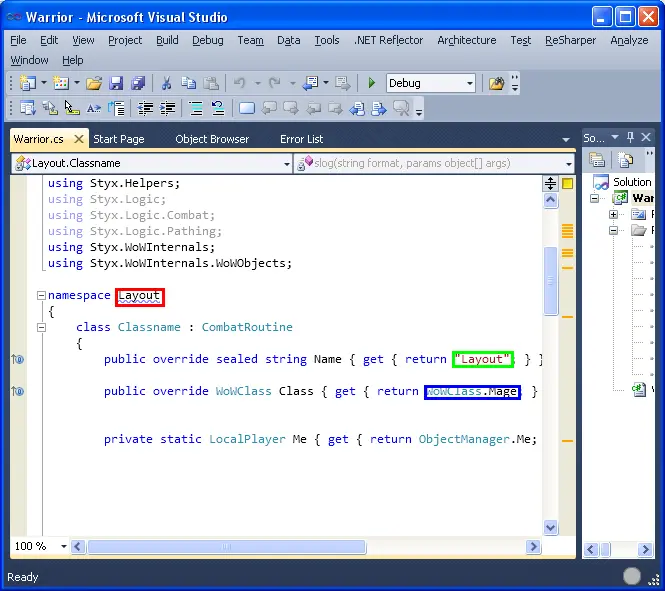Click the Display Parameter Info icon
The height and width of the screenshot is (591, 665).
coord(50,108)
